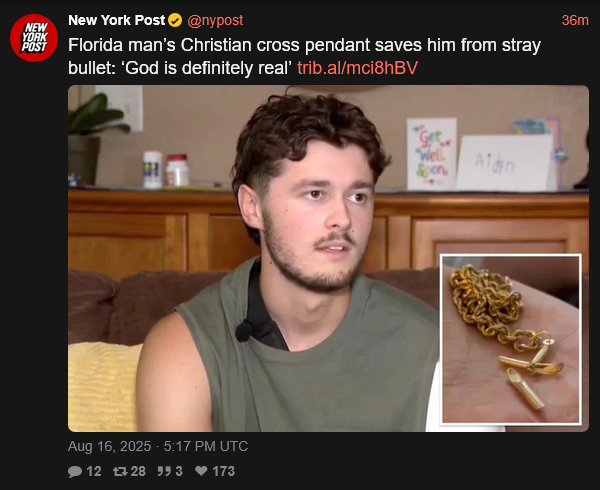The height and width of the screenshot is (490, 600).
Task: Open the New York Post display name
Action: click(116, 20)
